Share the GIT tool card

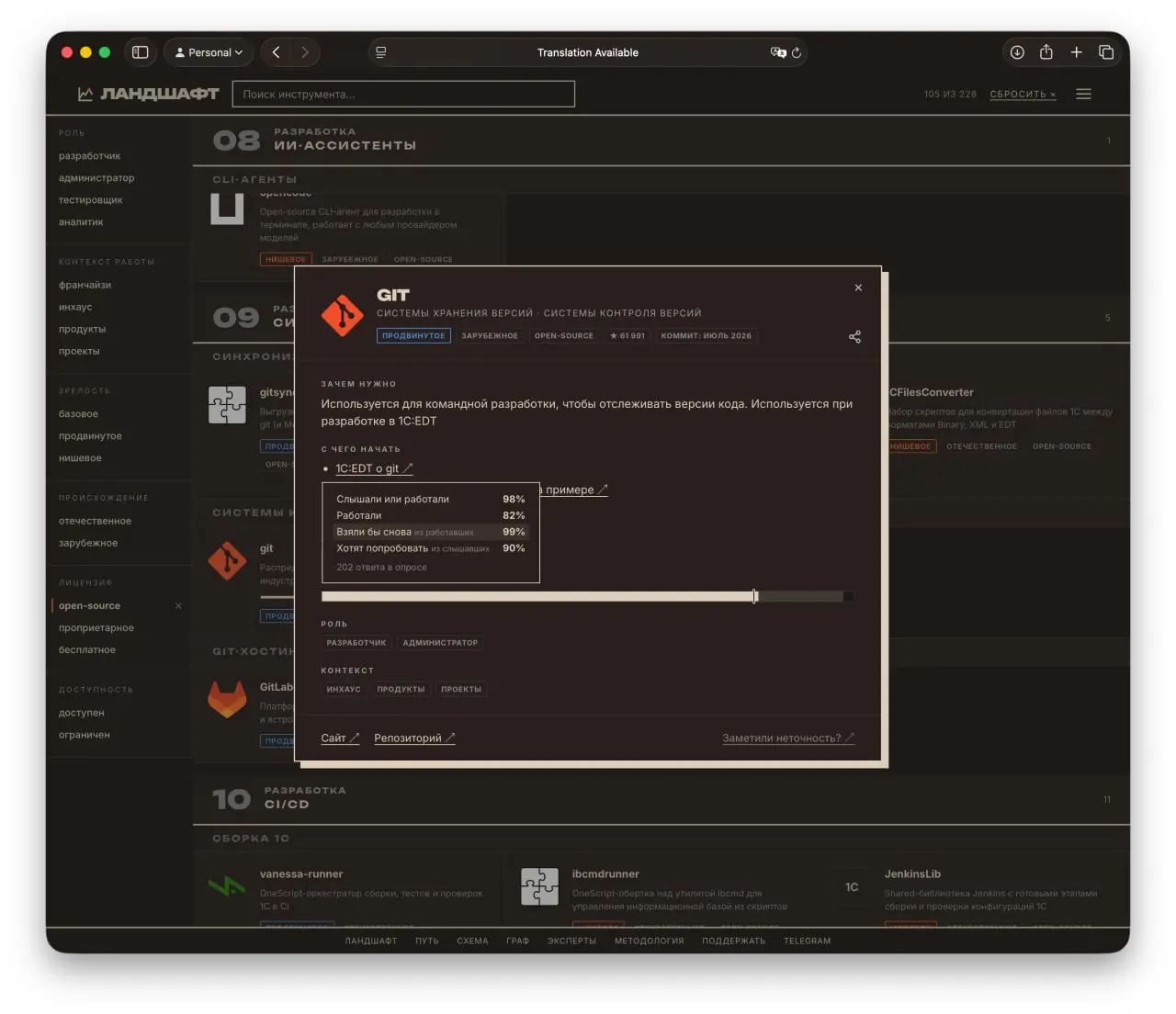tap(854, 337)
